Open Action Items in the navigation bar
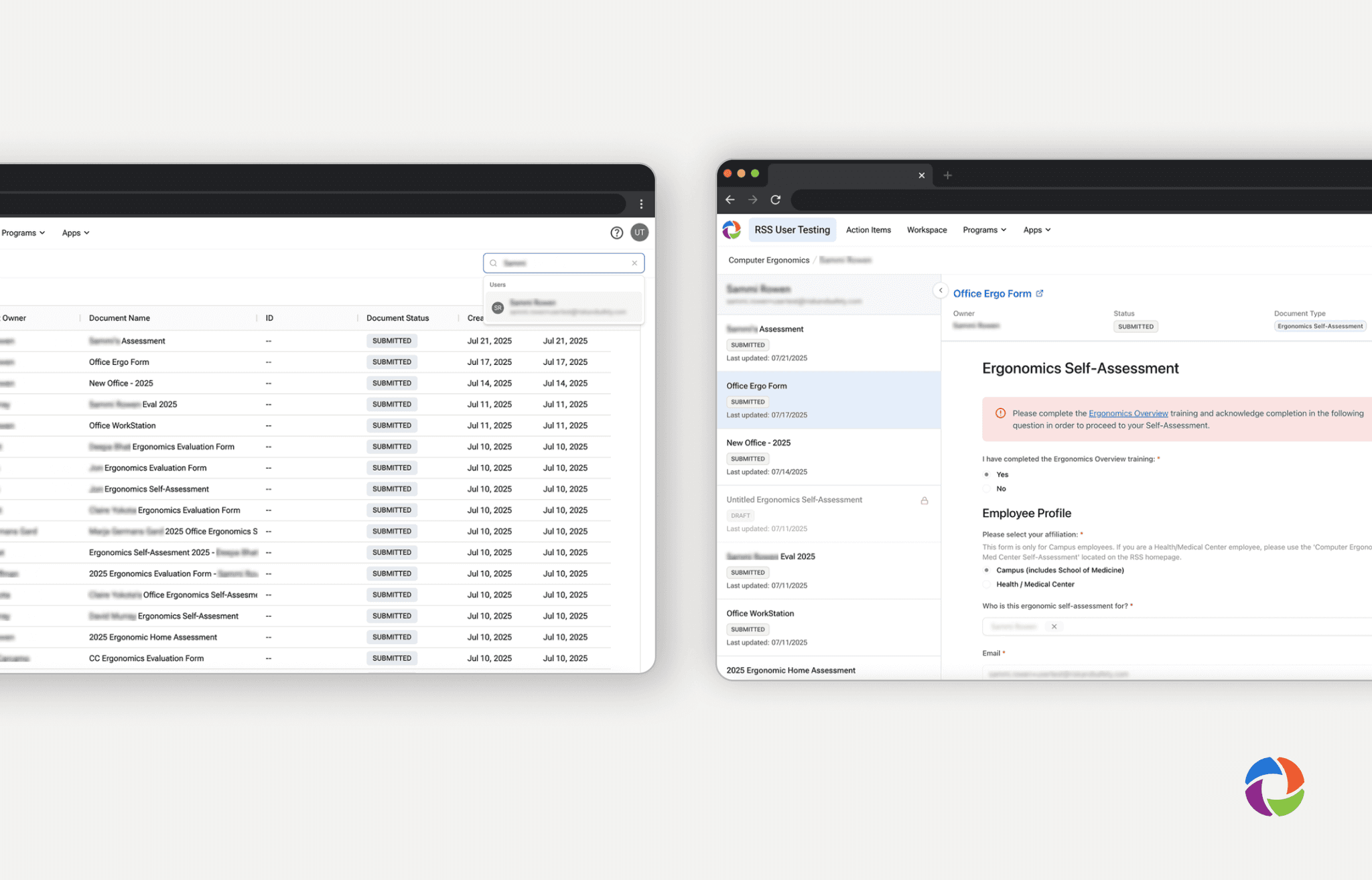The width and height of the screenshot is (1372, 880). pyautogui.click(x=868, y=230)
